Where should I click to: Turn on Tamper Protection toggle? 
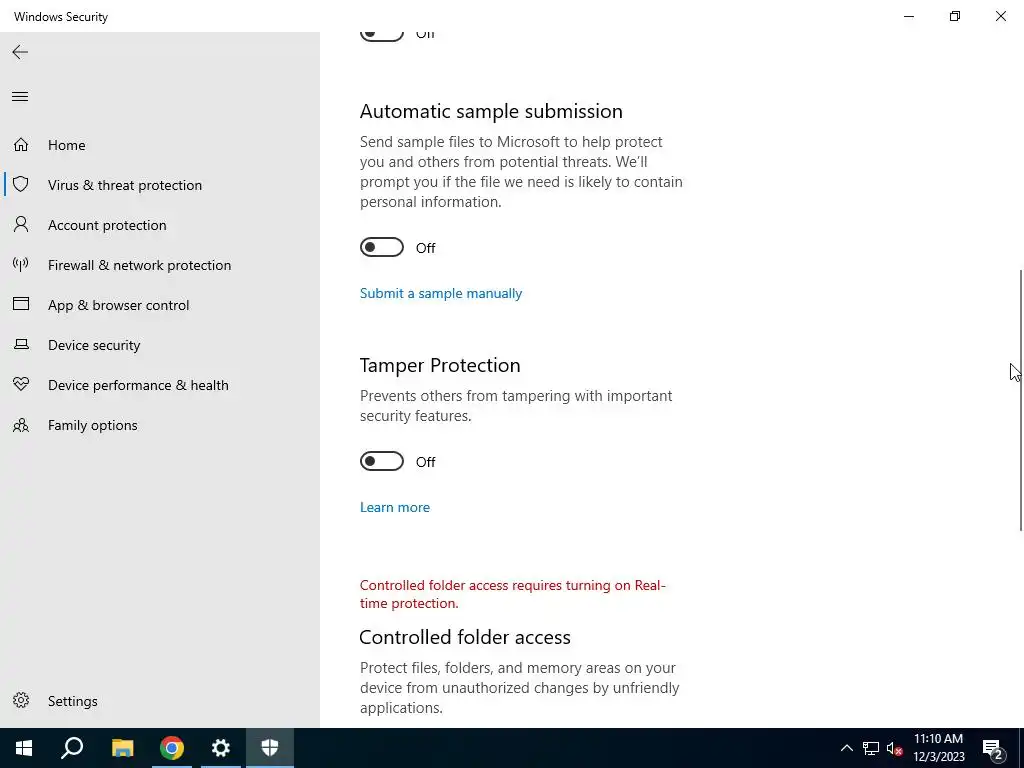pos(382,462)
